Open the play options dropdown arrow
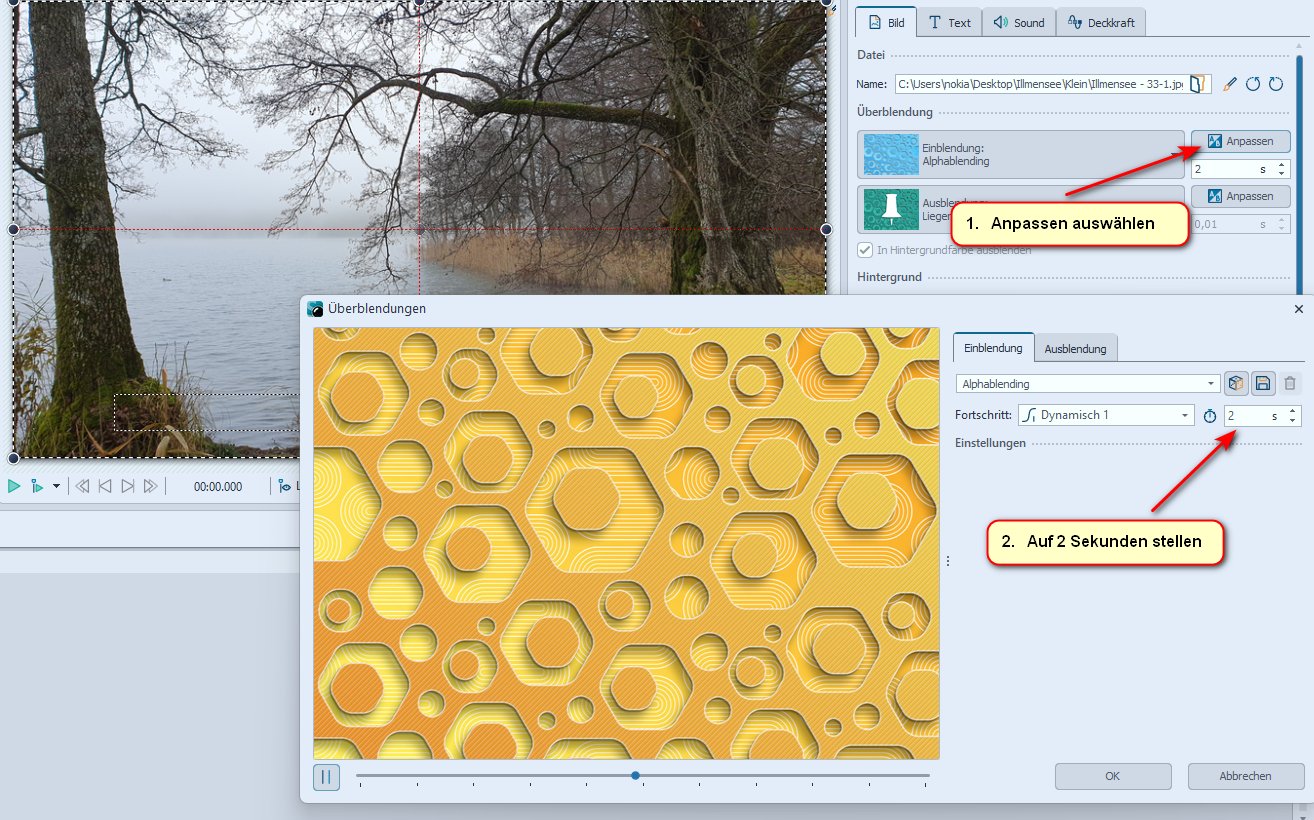The height and width of the screenshot is (820, 1314). (x=56, y=486)
